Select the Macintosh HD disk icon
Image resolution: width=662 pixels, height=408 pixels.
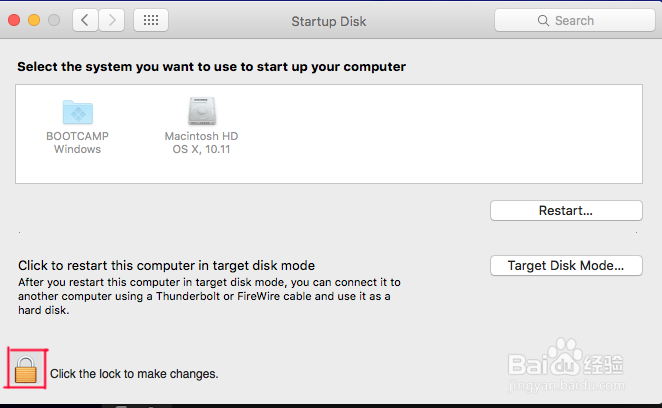click(201, 111)
